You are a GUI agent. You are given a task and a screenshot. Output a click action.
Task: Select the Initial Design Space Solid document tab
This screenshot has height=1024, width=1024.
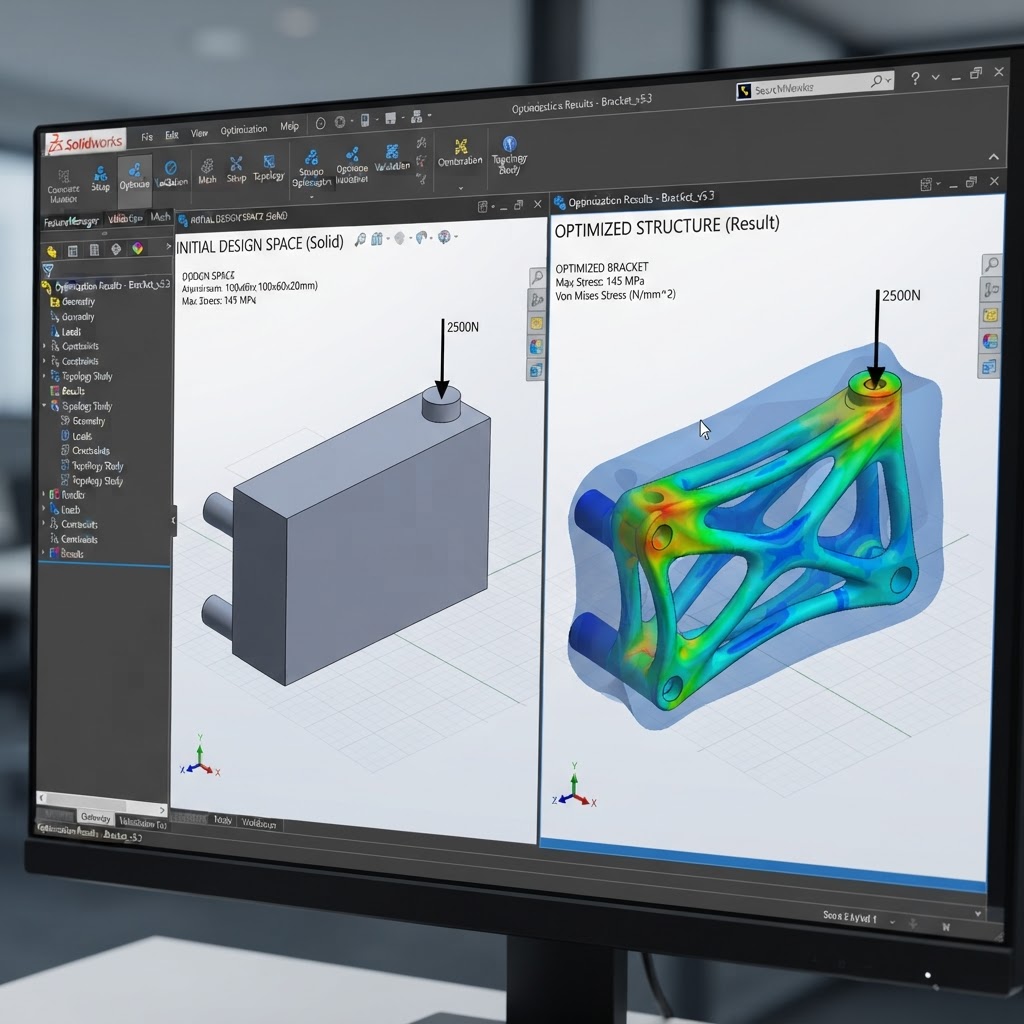coord(233,217)
